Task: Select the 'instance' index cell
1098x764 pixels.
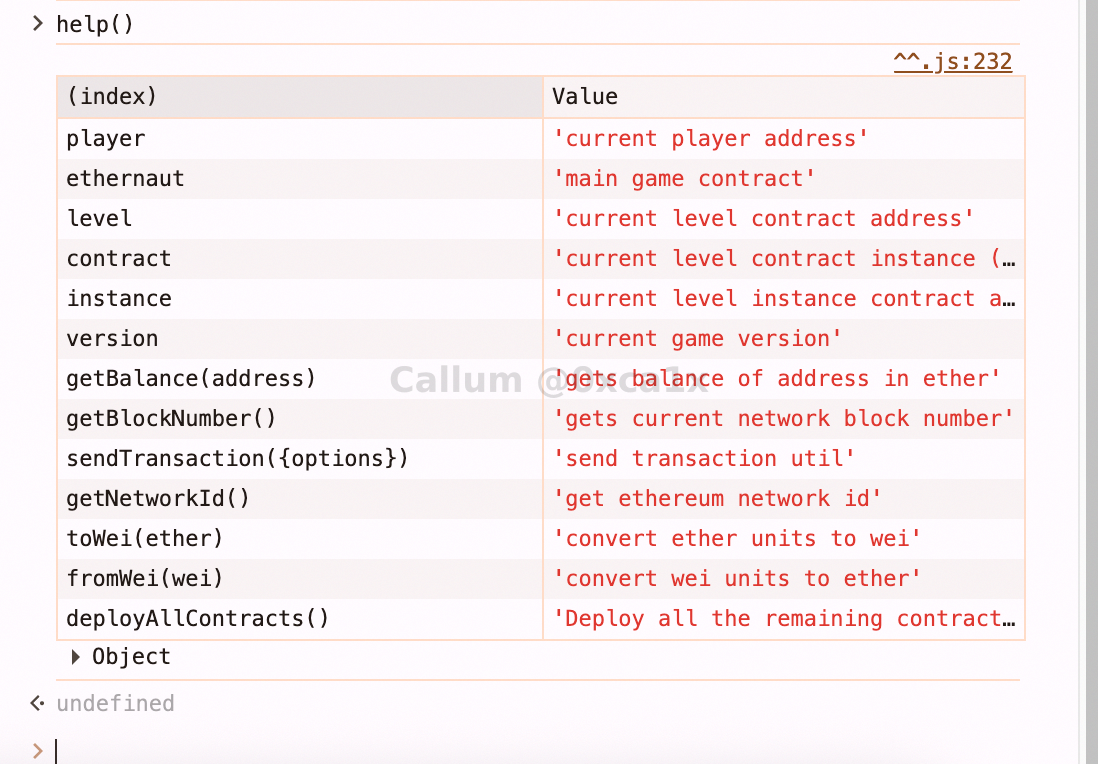Action: click(300, 298)
